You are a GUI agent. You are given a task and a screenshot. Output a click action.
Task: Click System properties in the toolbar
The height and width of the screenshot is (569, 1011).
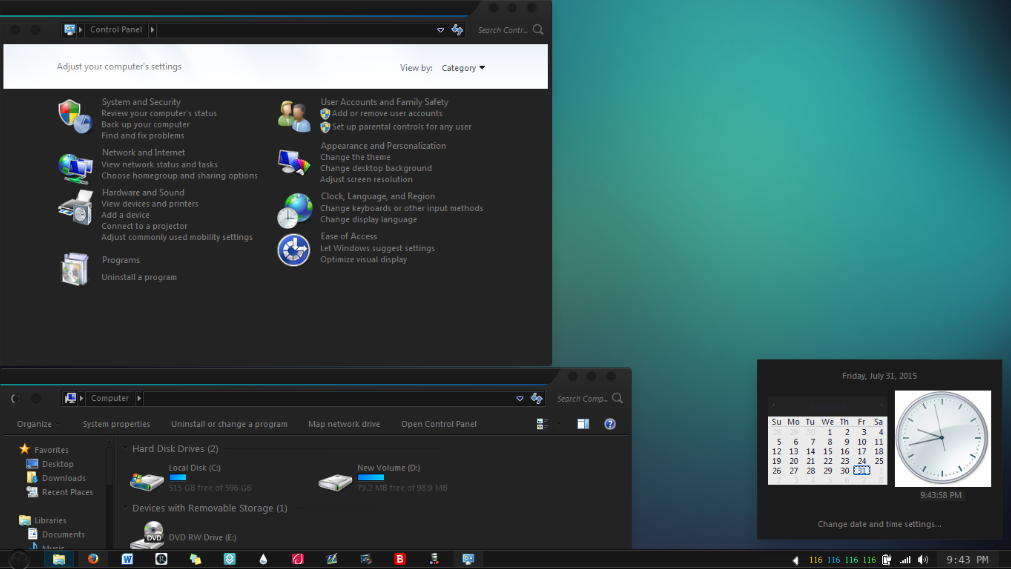pyautogui.click(x=116, y=424)
